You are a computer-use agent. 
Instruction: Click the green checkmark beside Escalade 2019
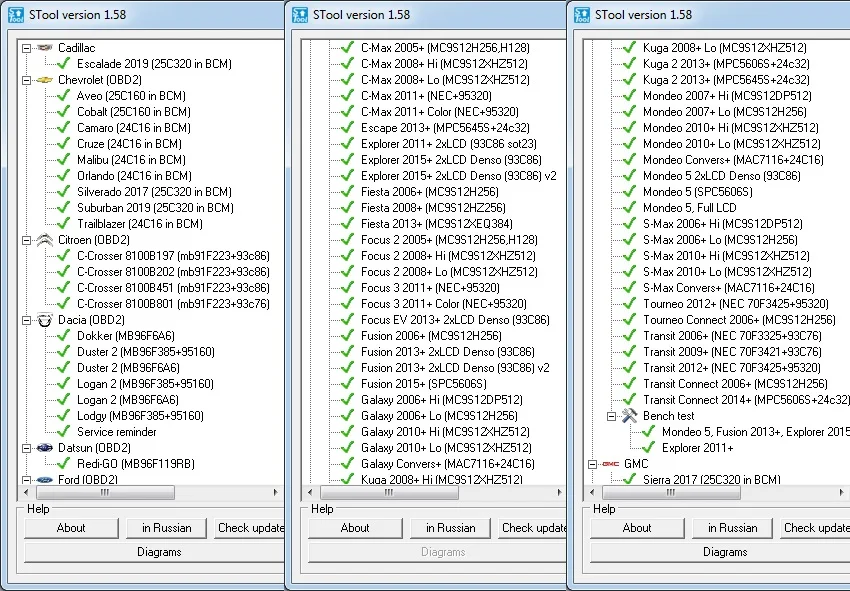(x=63, y=63)
